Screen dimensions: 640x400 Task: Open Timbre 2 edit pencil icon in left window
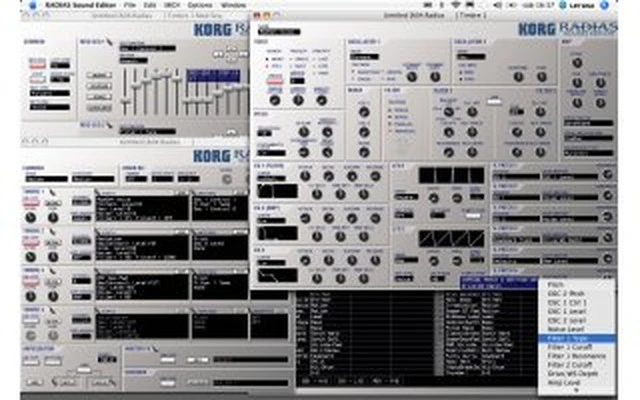point(53,231)
